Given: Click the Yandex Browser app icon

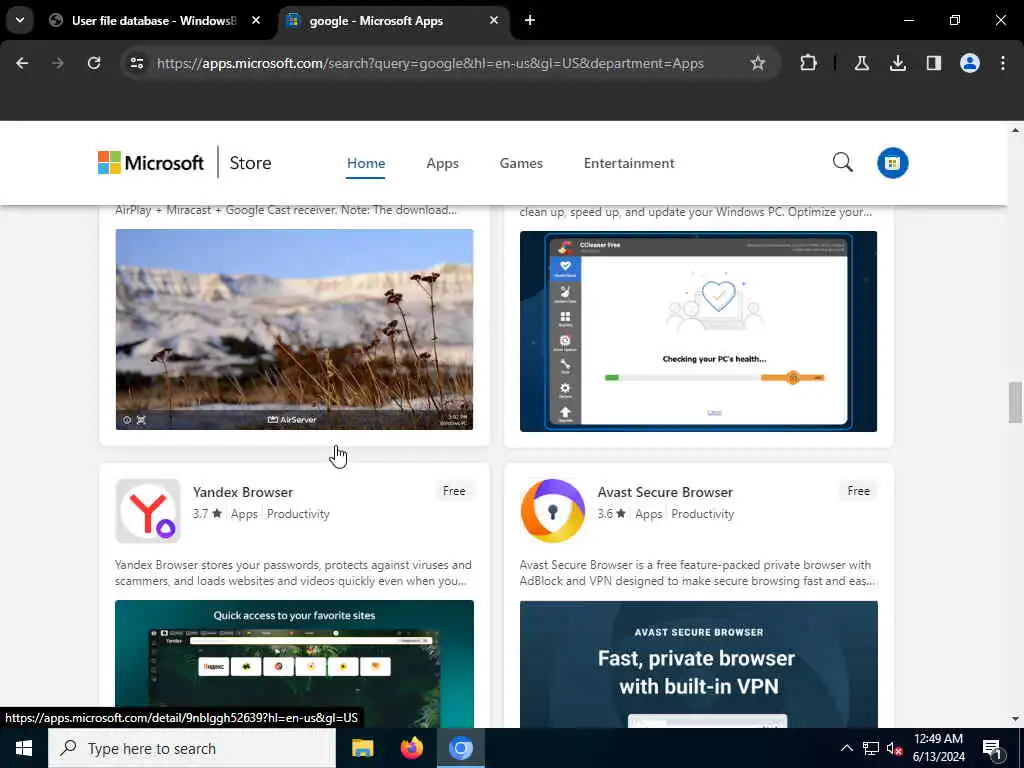Looking at the screenshot, I should 148,511.
